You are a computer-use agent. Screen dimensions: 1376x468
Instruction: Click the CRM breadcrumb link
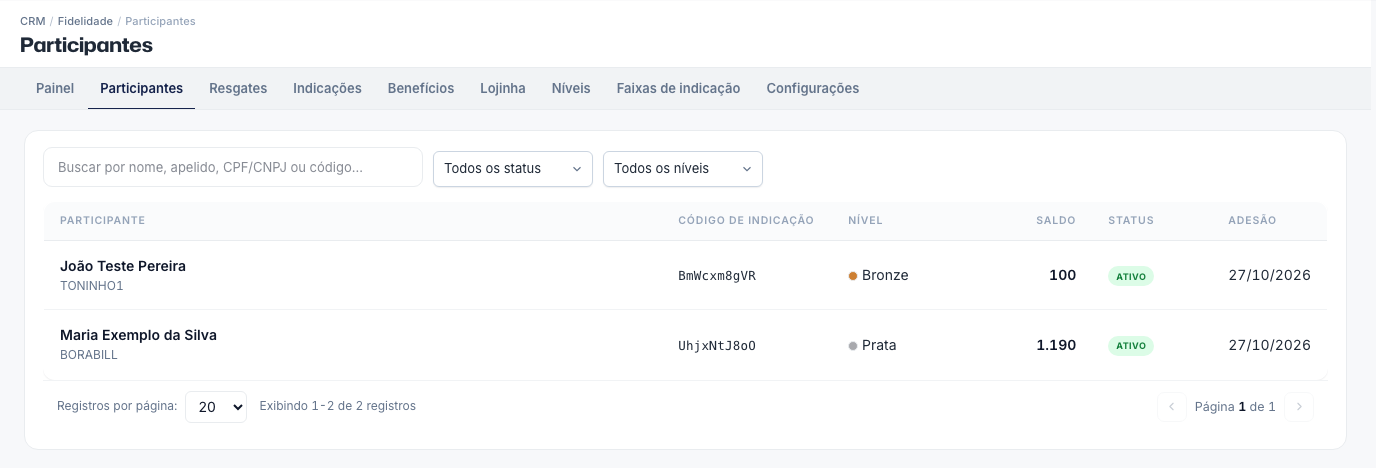(33, 21)
